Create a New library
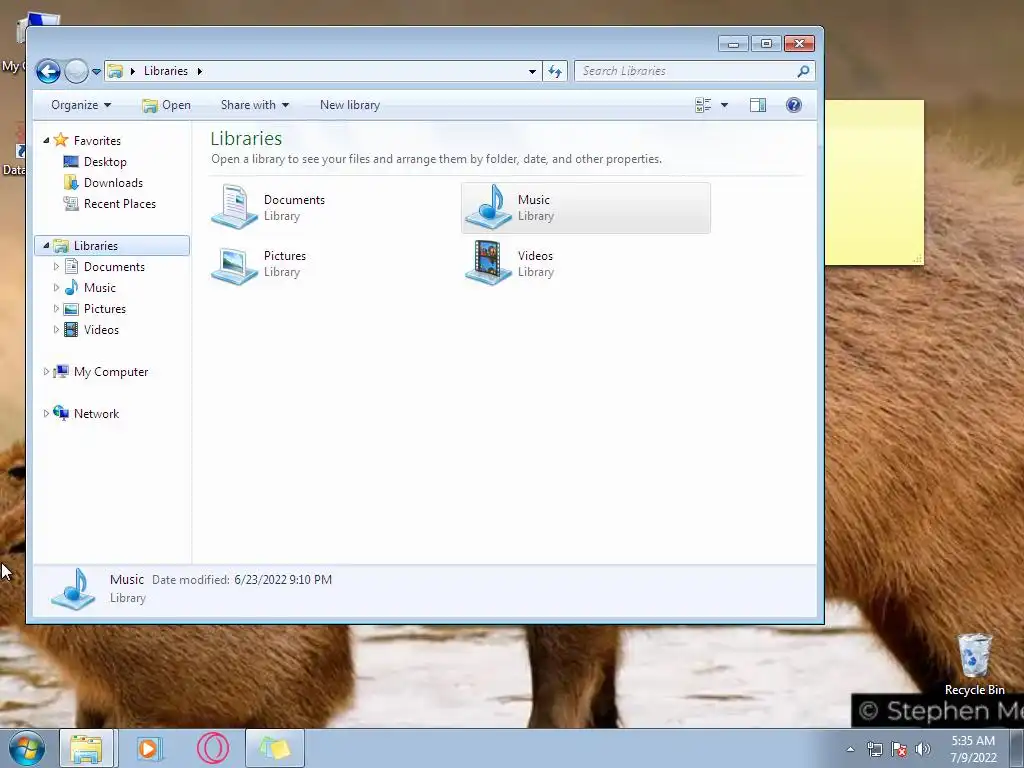The image size is (1024, 768). pos(350,105)
